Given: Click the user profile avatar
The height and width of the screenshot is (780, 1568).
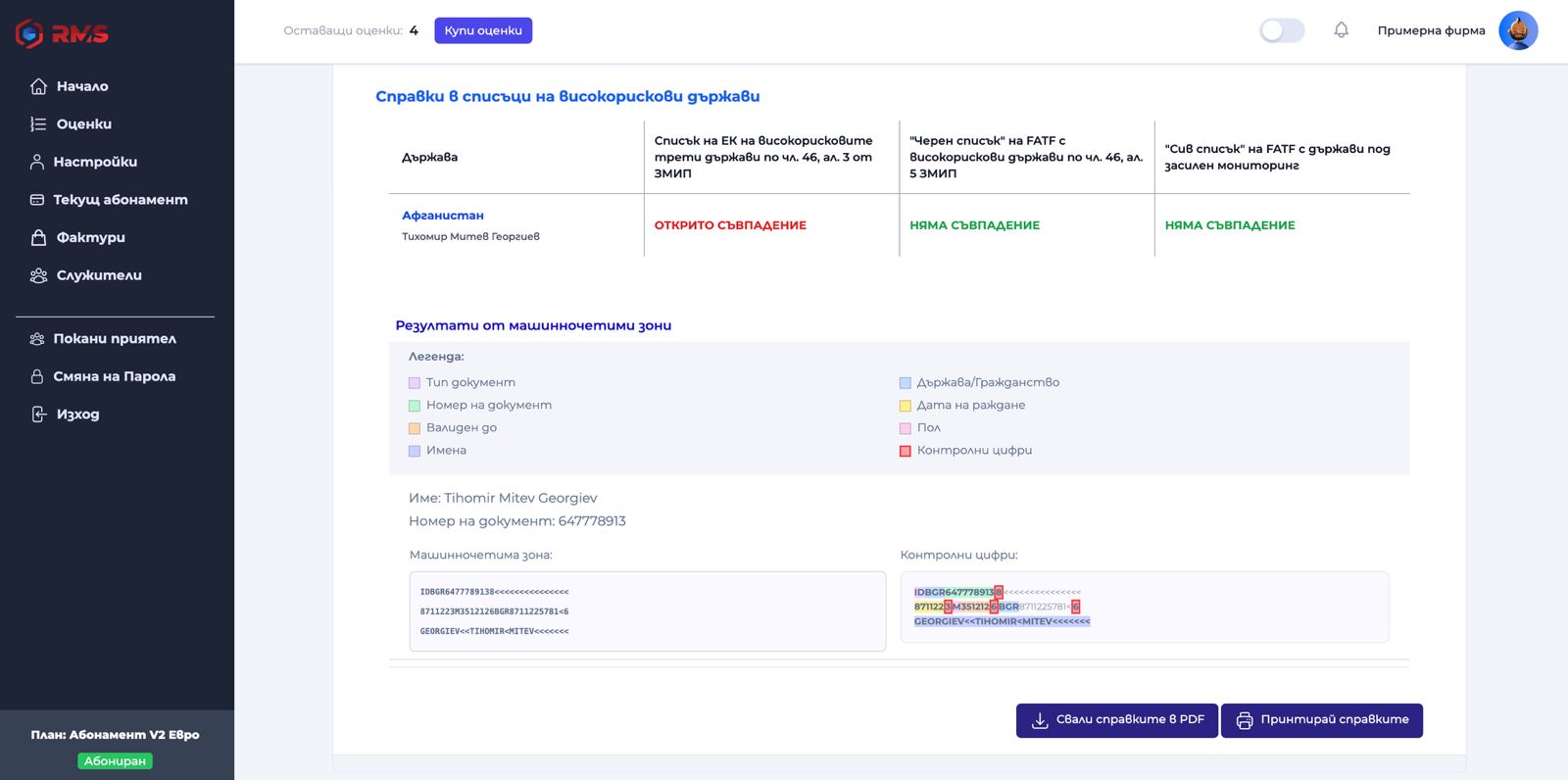Looking at the screenshot, I should coord(1517,30).
